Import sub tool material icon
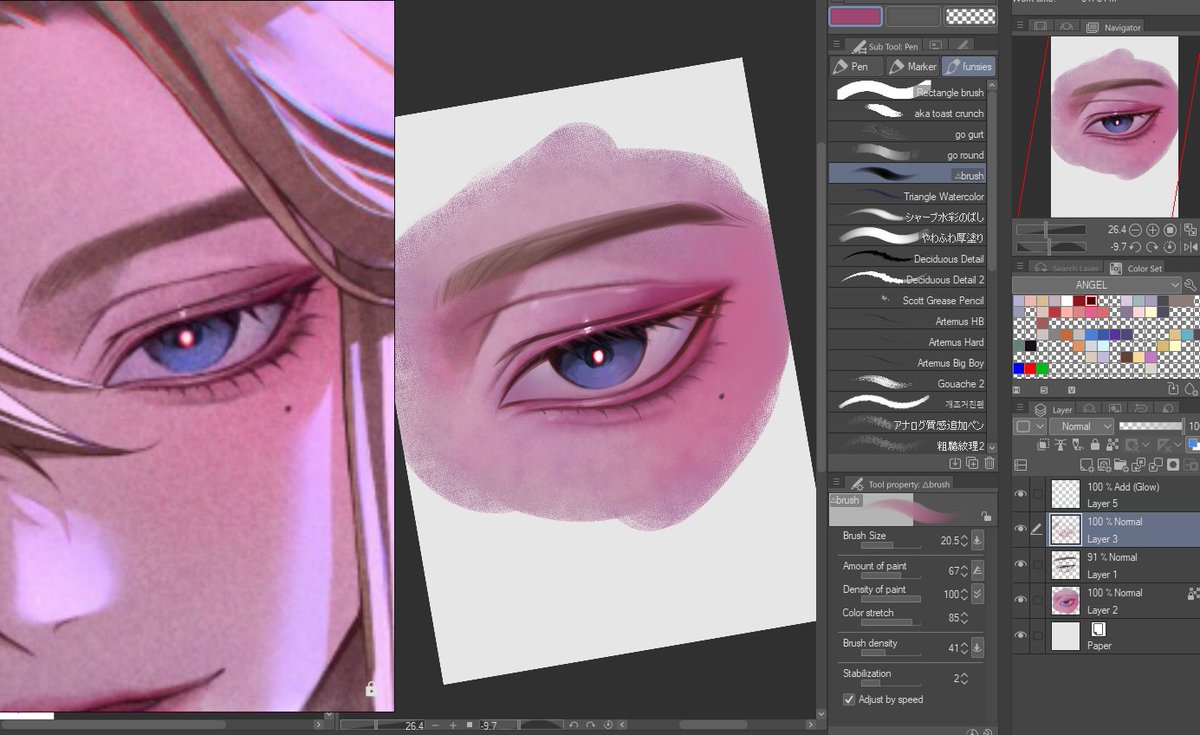Image resolution: width=1200 pixels, height=735 pixels. 955,463
